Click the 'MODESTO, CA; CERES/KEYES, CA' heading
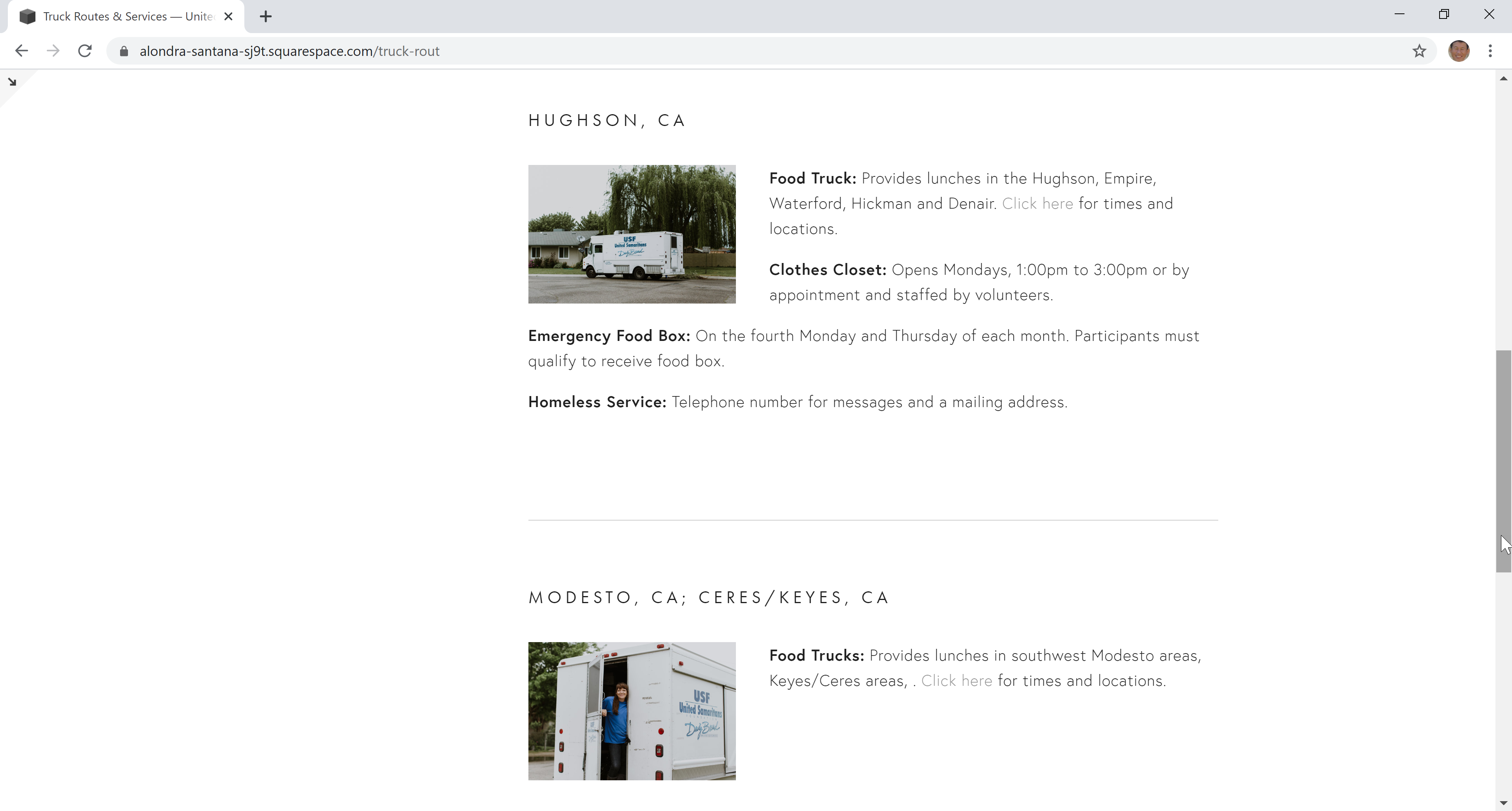The image size is (1512, 811). coord(708,597)
